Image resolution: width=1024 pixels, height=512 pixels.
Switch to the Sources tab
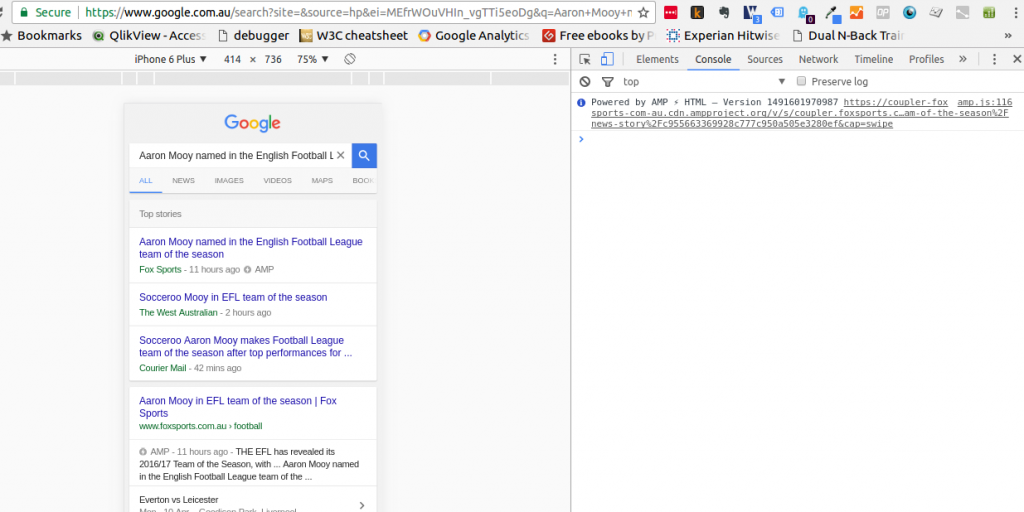click(765, 59)
